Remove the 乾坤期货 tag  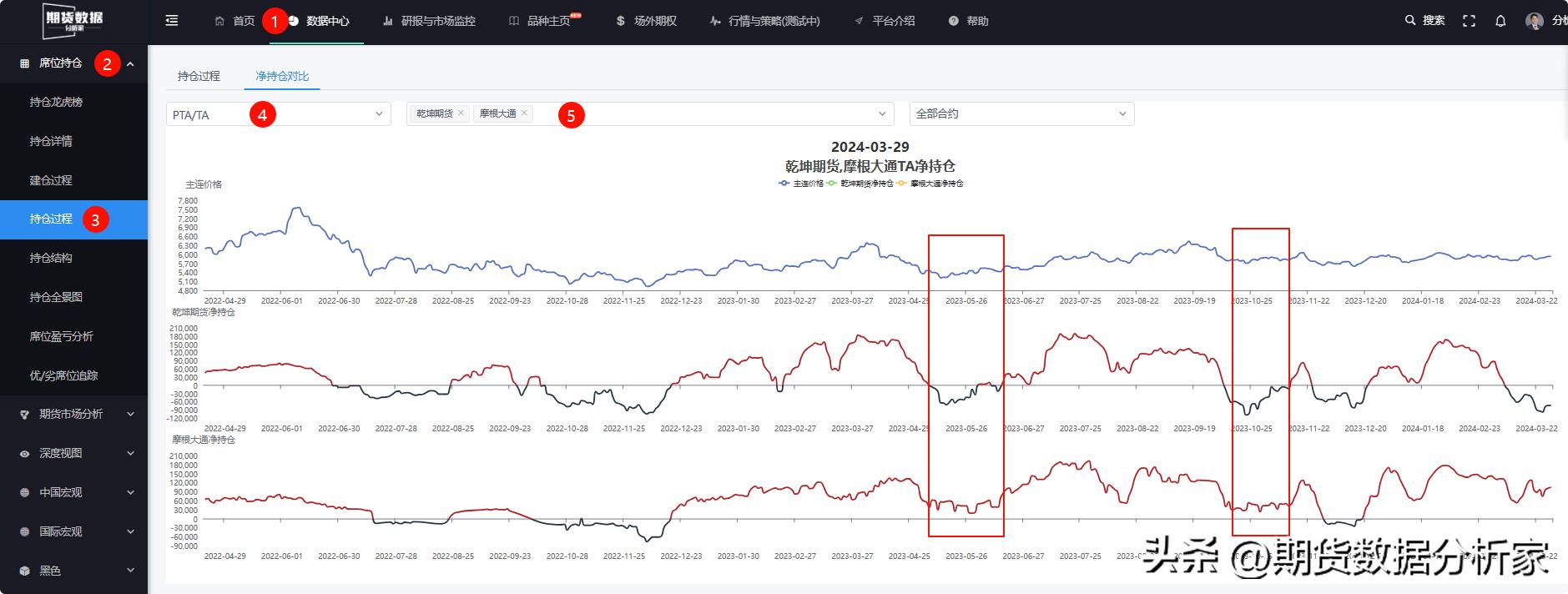pyautogui.click(x=461, y=113)
